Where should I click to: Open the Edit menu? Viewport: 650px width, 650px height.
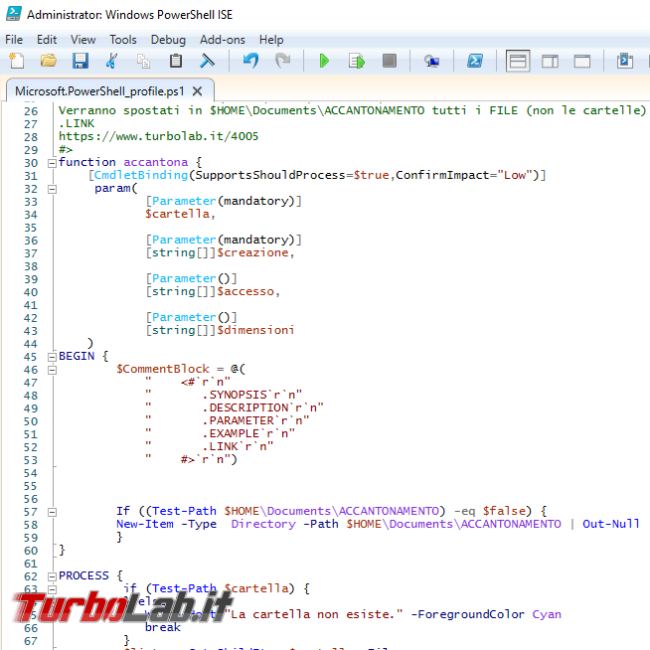pos(46,40)
